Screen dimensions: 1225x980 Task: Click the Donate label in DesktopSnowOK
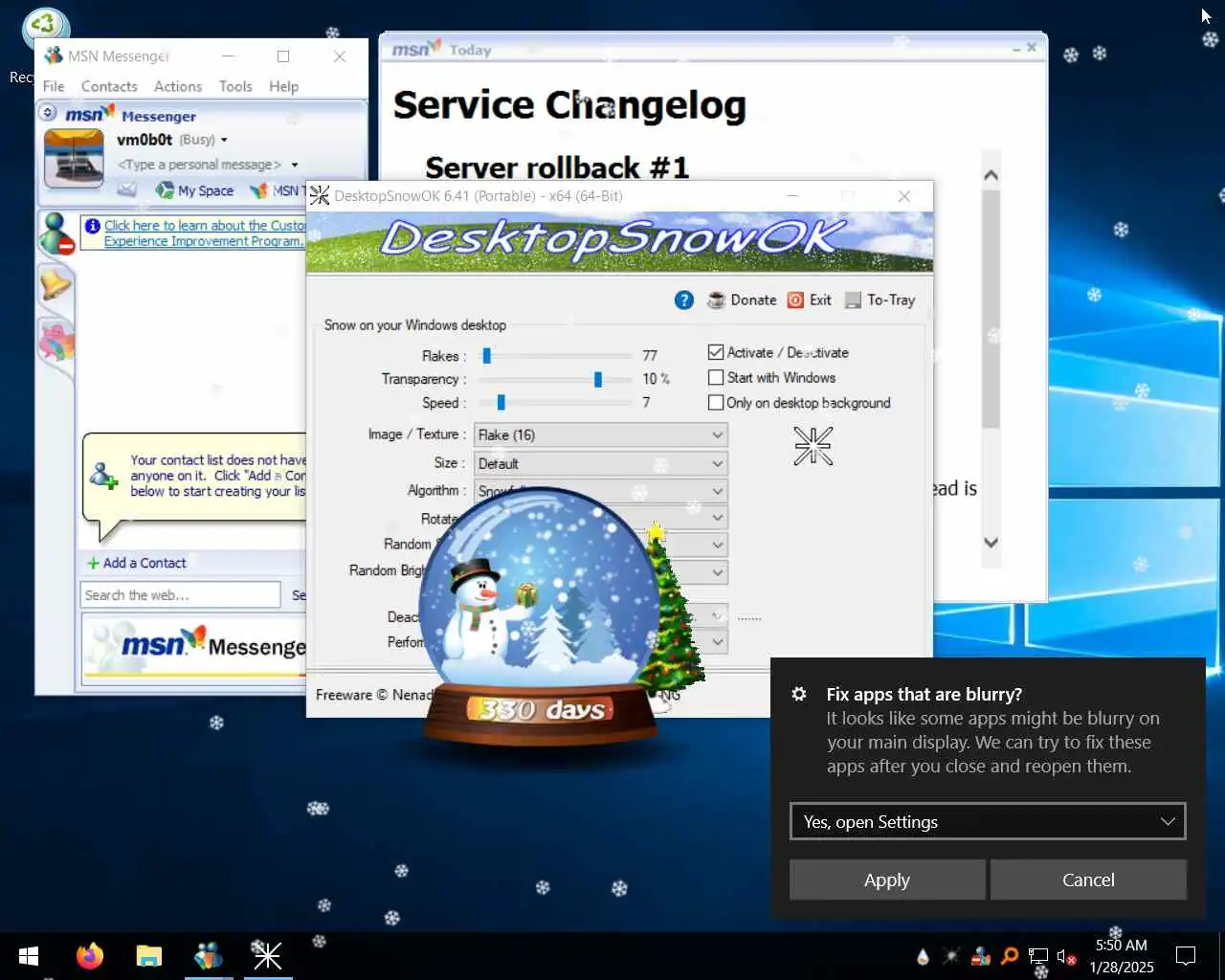tap(753, 301)
